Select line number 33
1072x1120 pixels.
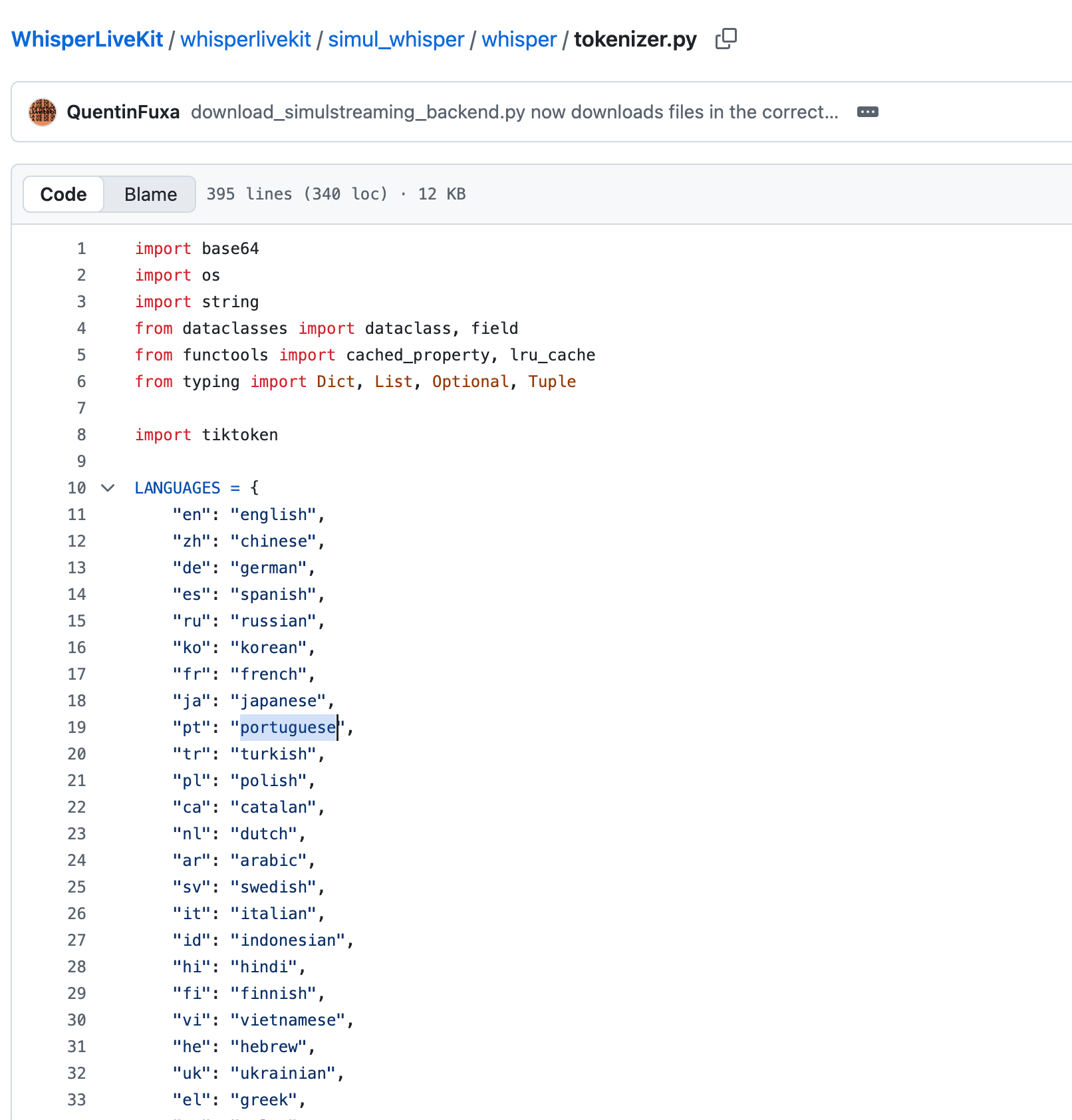point(76,1100)
